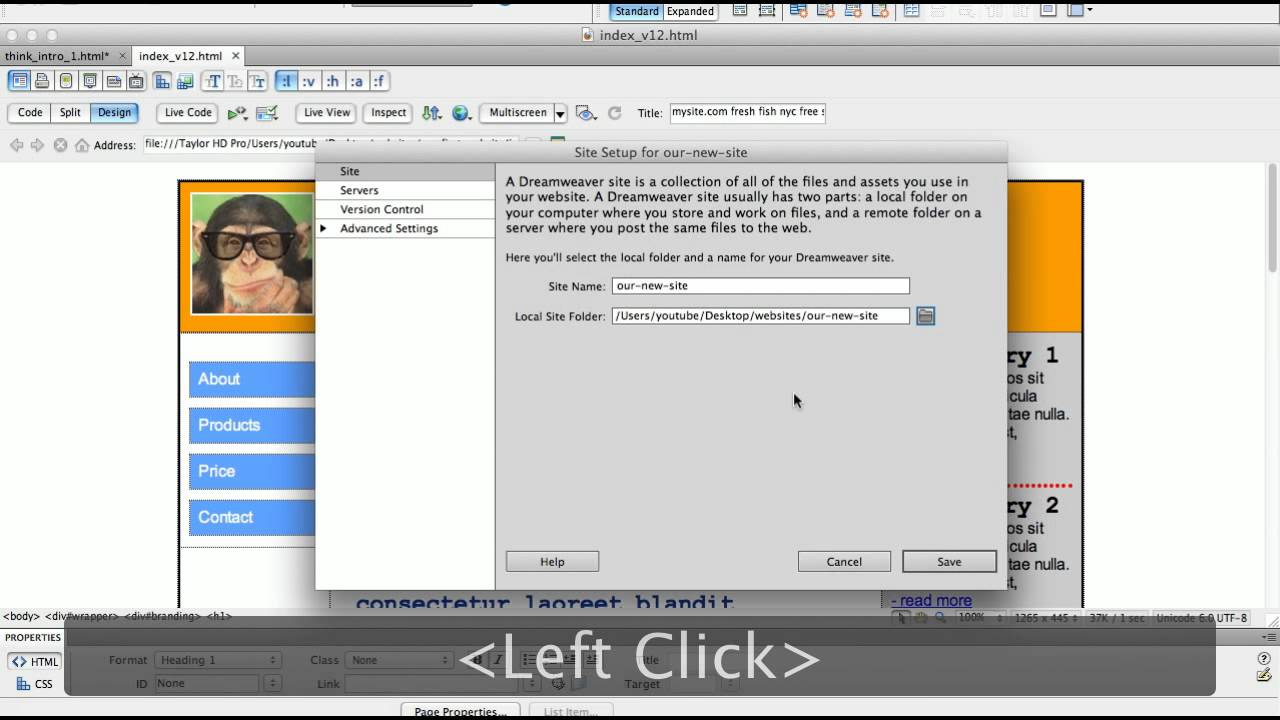Select the Site category in dialog

coord(405,171)
